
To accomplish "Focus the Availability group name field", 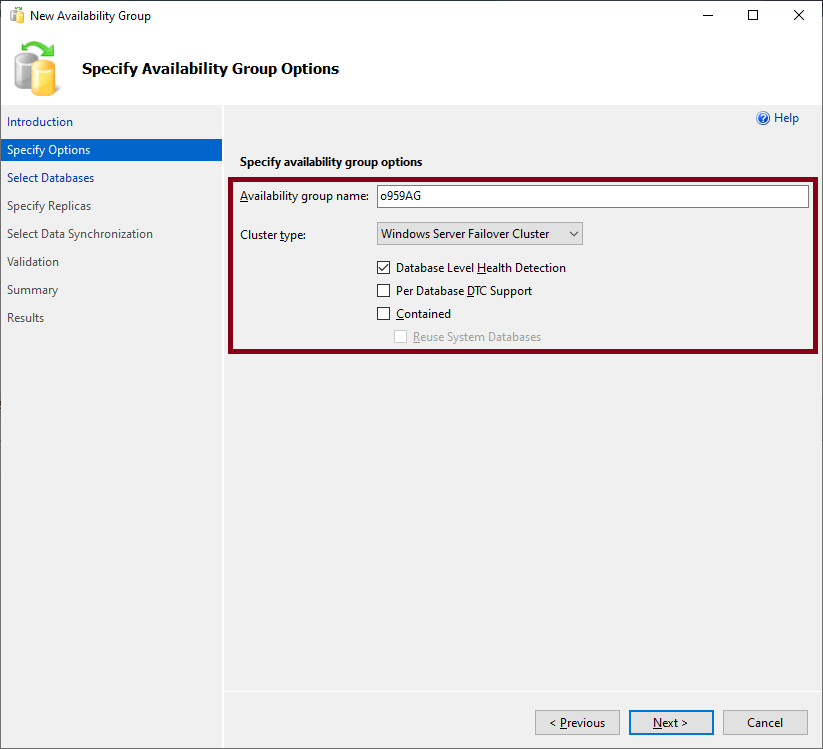I will coord(593,196).
